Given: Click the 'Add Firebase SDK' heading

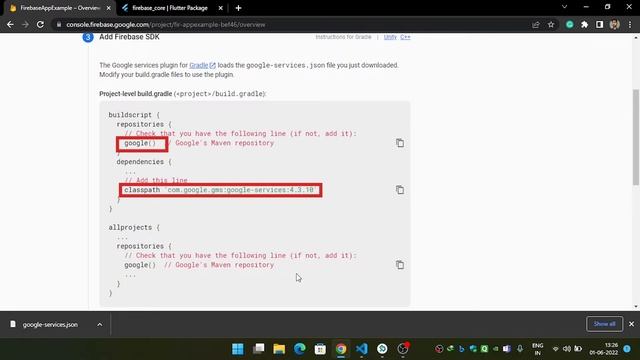Looking at the screenshot, I should pyautogui.click(x=129, y=37).
